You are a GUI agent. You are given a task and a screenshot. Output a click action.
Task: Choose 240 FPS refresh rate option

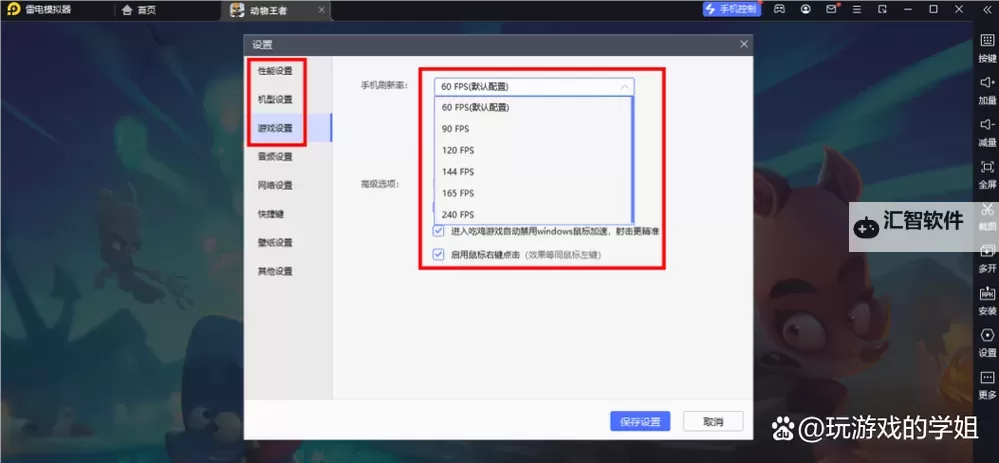[x=532, y=215]
